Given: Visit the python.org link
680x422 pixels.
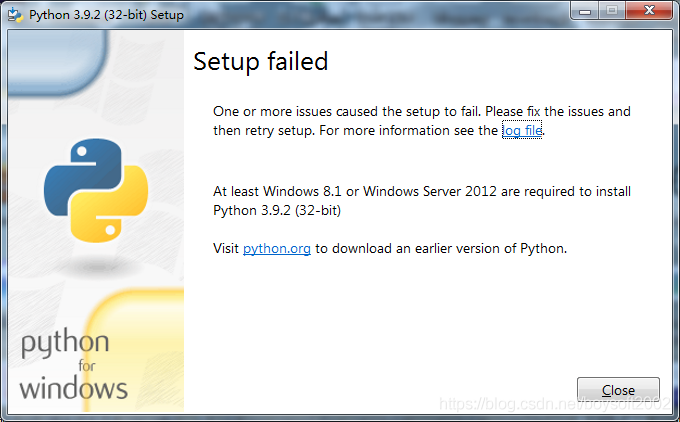Looking at the screenshot, I should 277,248.
